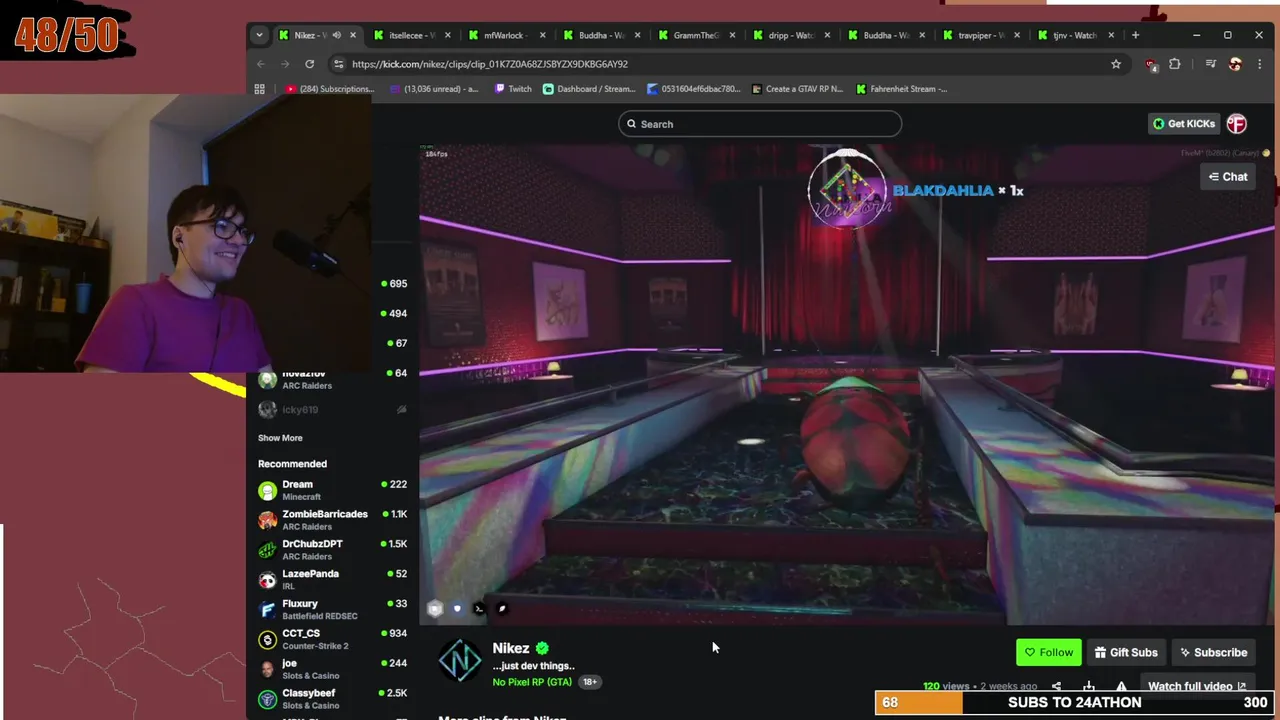This screenshot has height=720, width=1280.
Task: Click the download clip icon
Action: 1089,687
